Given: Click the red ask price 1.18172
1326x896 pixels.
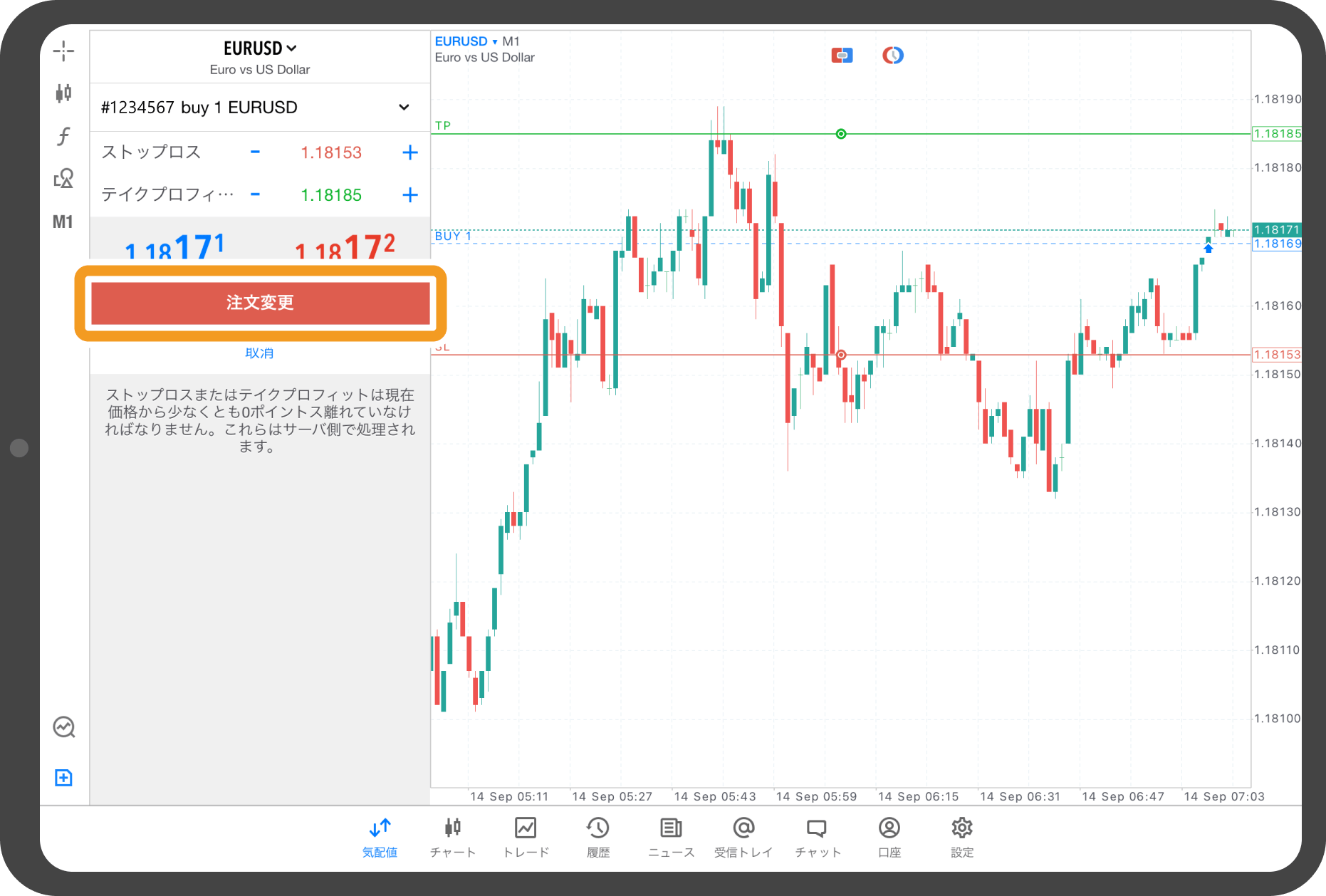Looking at the screenshot, I should tap(345, 246).
